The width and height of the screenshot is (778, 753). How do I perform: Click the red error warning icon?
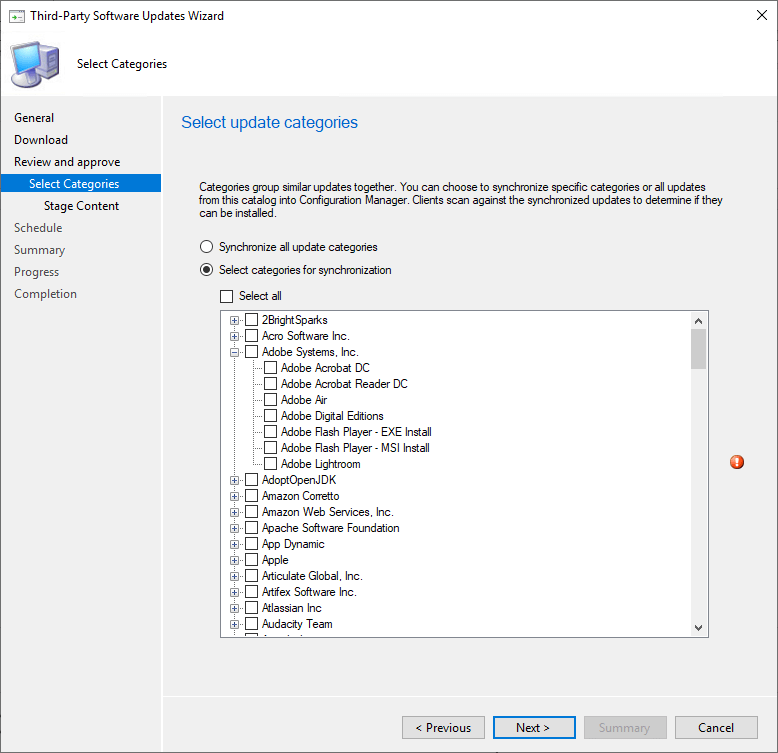tap(737, 462)
